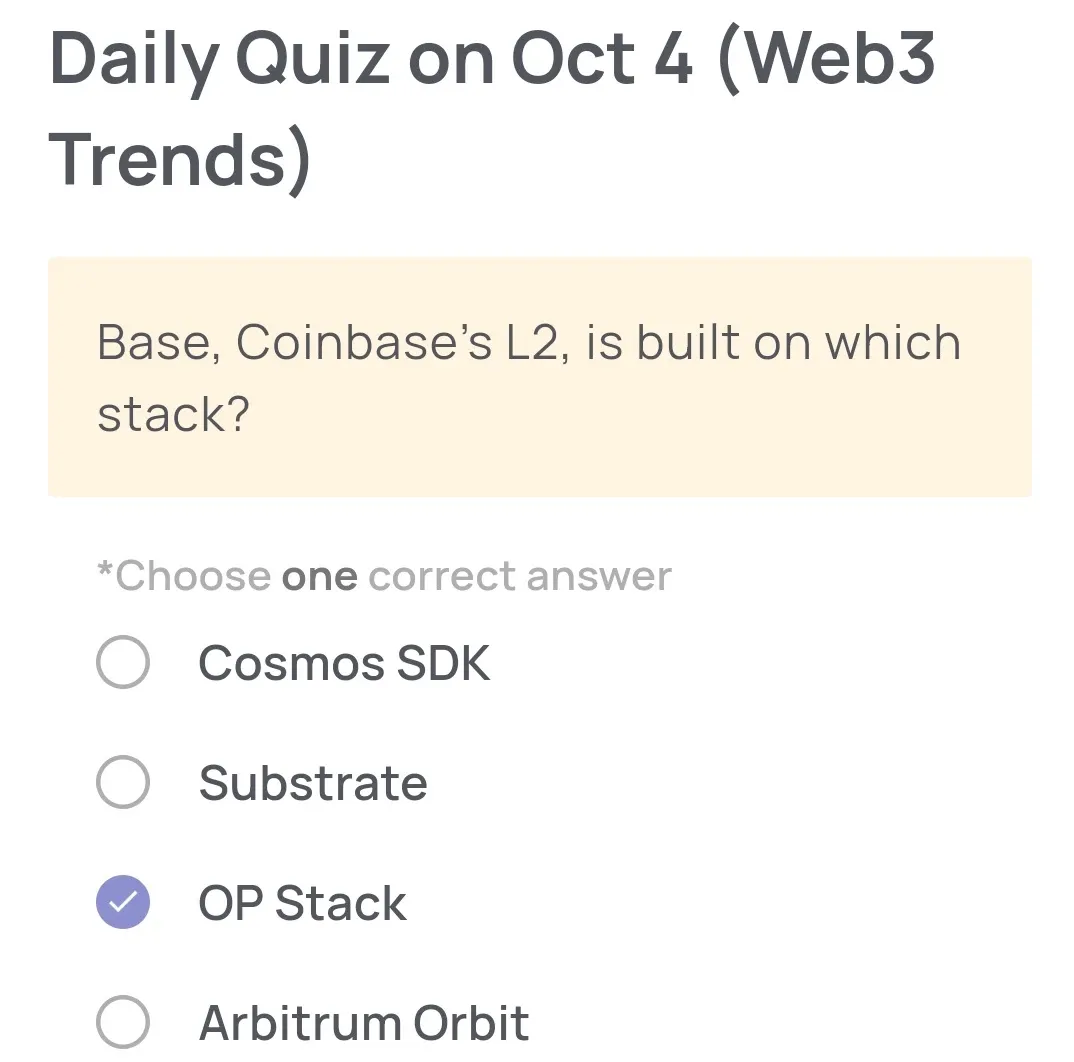The height and width of the screenshot is (1062, 1074).
Task: Click the Arbitrum Orbit answer text
Action: coord(363,1022)
